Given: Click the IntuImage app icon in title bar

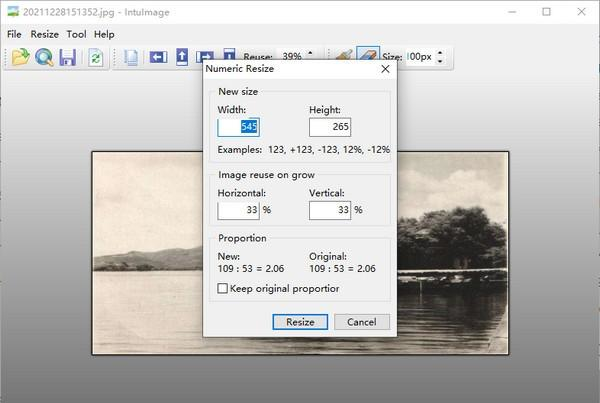Looking at the screenshot, I should click(13, 11).
